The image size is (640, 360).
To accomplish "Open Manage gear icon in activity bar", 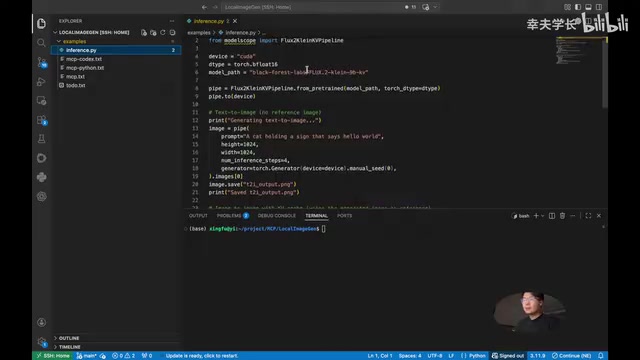I will pos(42,342).
